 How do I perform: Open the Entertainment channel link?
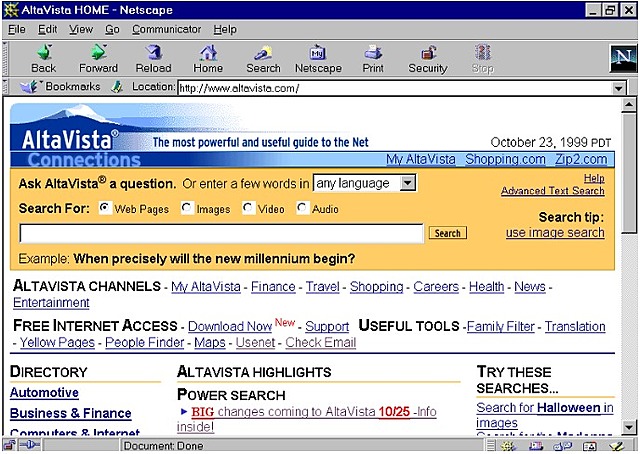pos(51,303)
